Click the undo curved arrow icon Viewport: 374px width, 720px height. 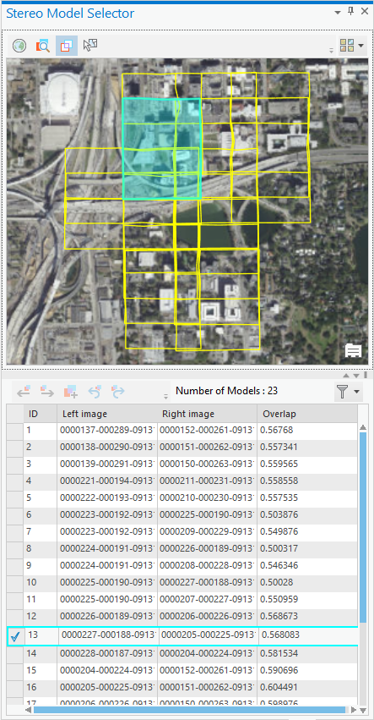[95, 391]
